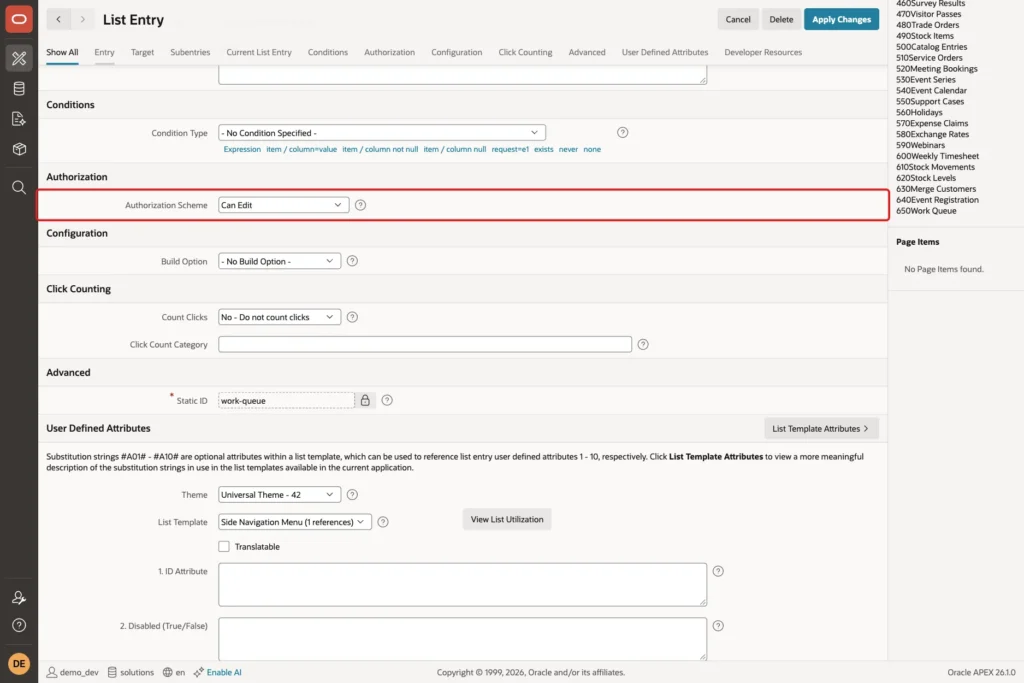Viewport: 1024px width, 683px height.
Task: Open the sidebar Help question icon
Action: [19, 626]
